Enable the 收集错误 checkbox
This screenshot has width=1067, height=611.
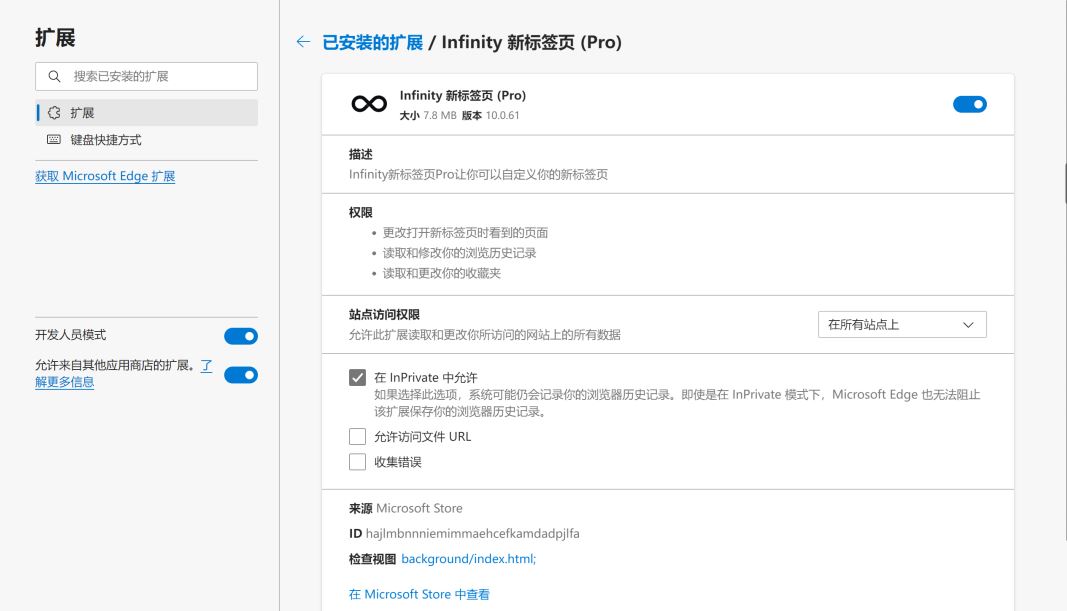pos(357,462)
